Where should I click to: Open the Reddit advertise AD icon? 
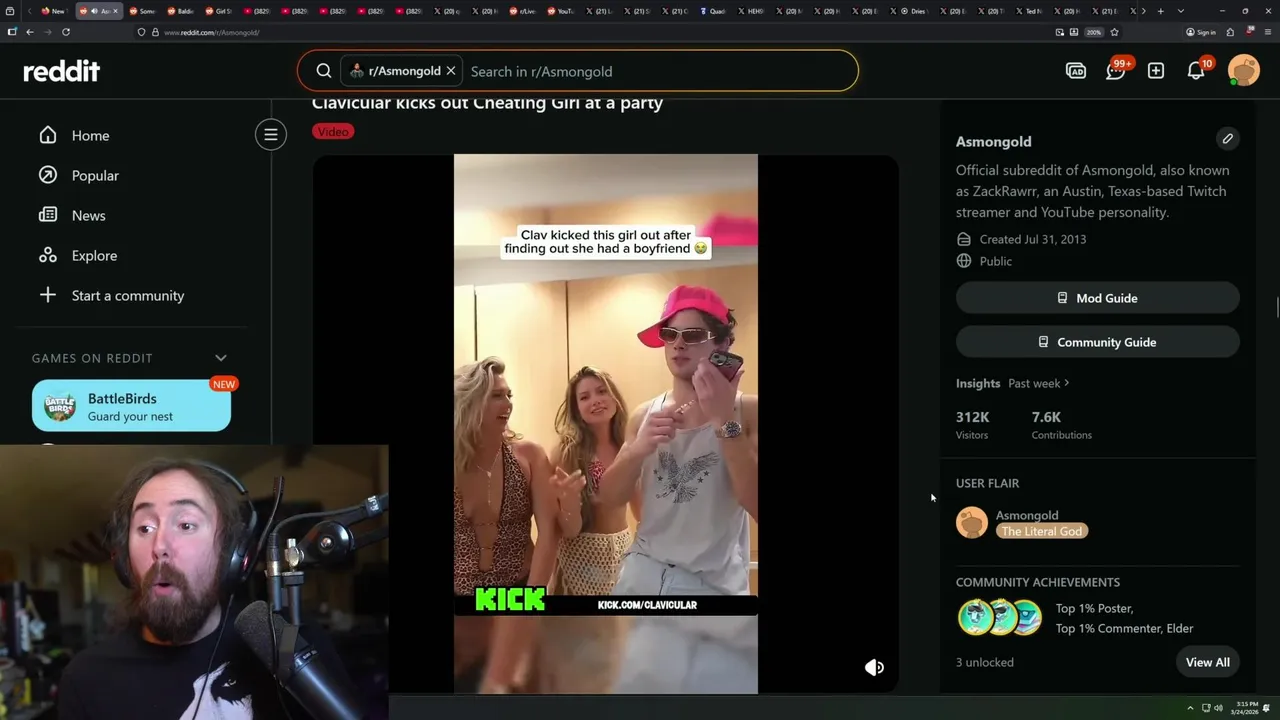click(x=1076, y=71)
